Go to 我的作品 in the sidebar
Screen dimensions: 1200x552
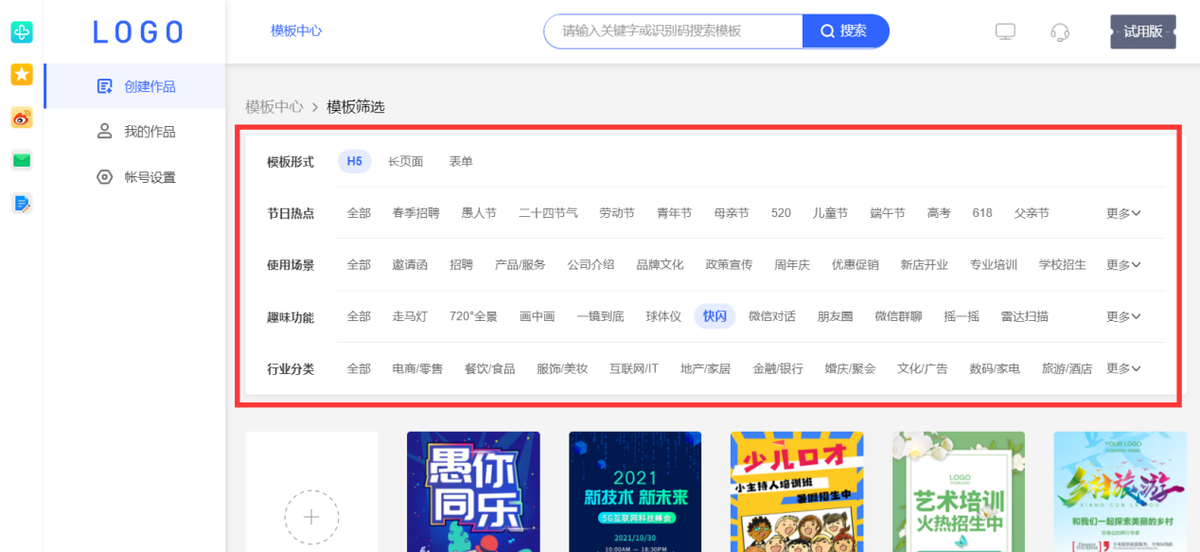click(x=136, y=132)
